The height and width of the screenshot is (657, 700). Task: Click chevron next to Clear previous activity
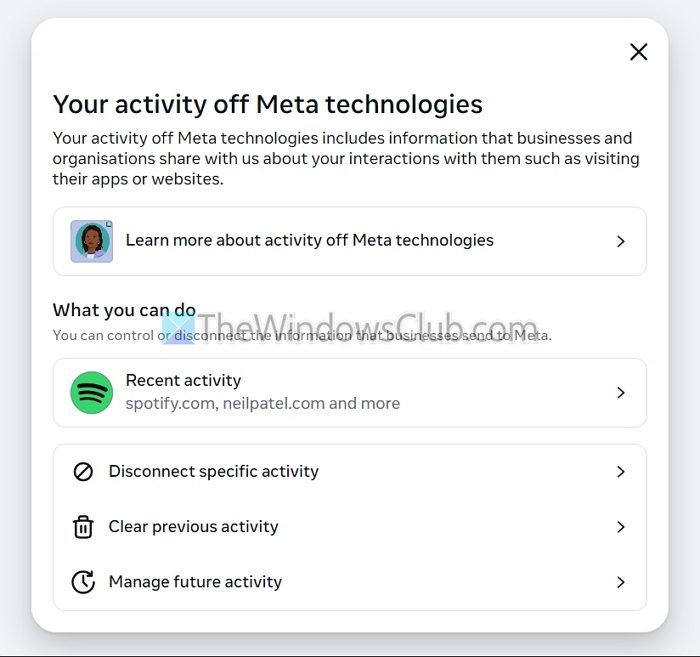point(621,527)
